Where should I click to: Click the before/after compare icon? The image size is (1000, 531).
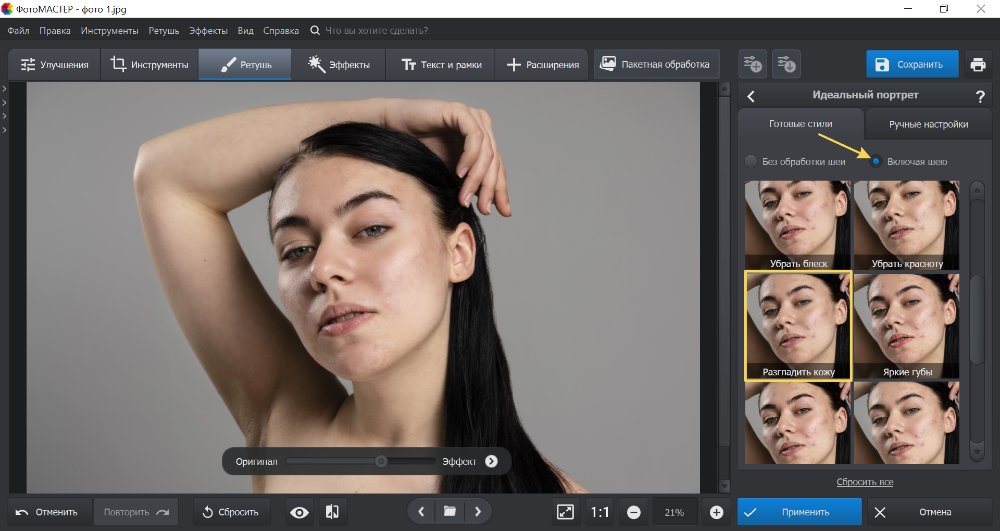331,512
